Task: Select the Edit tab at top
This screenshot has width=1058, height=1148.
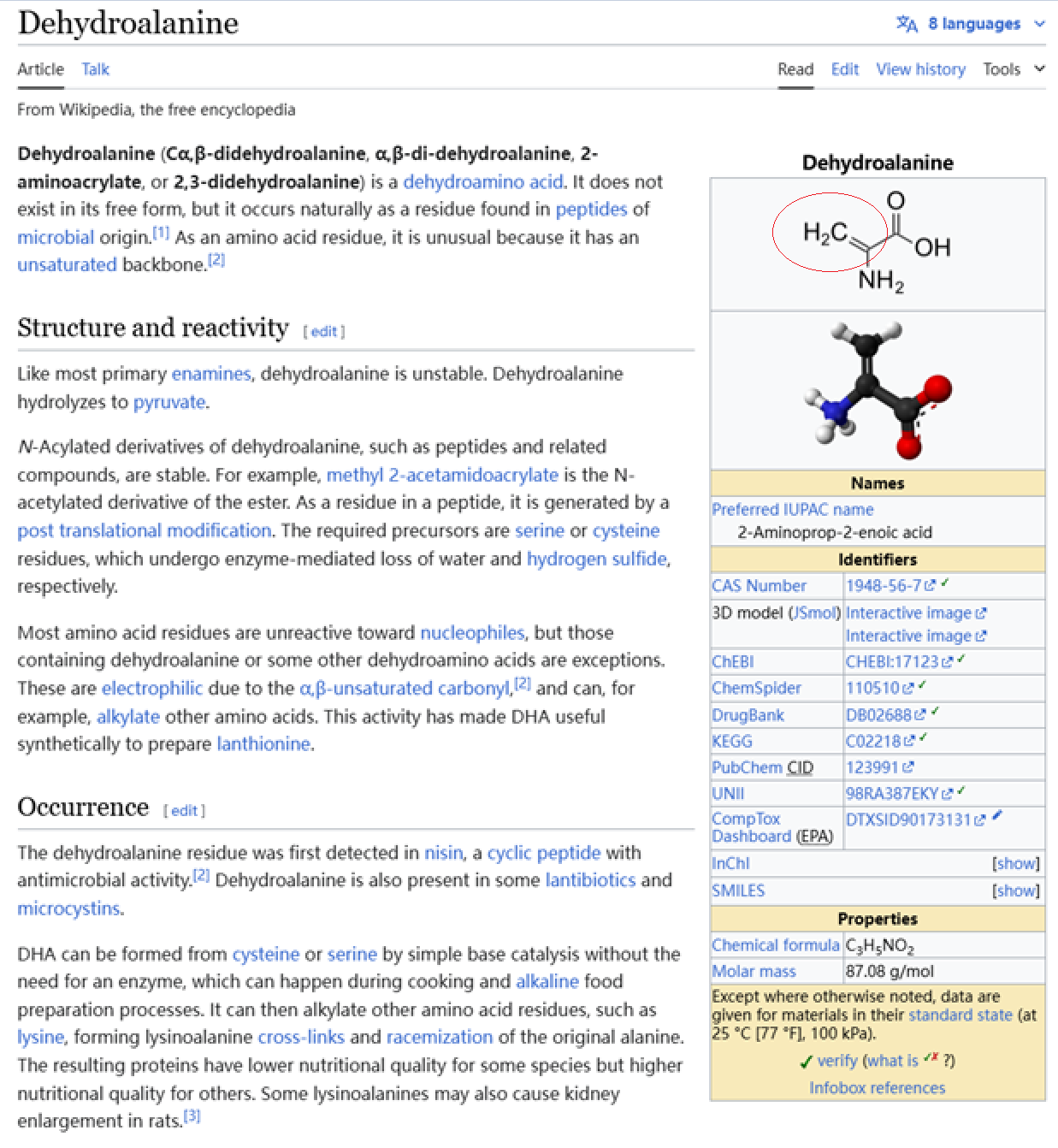Action: pos(844,69)
